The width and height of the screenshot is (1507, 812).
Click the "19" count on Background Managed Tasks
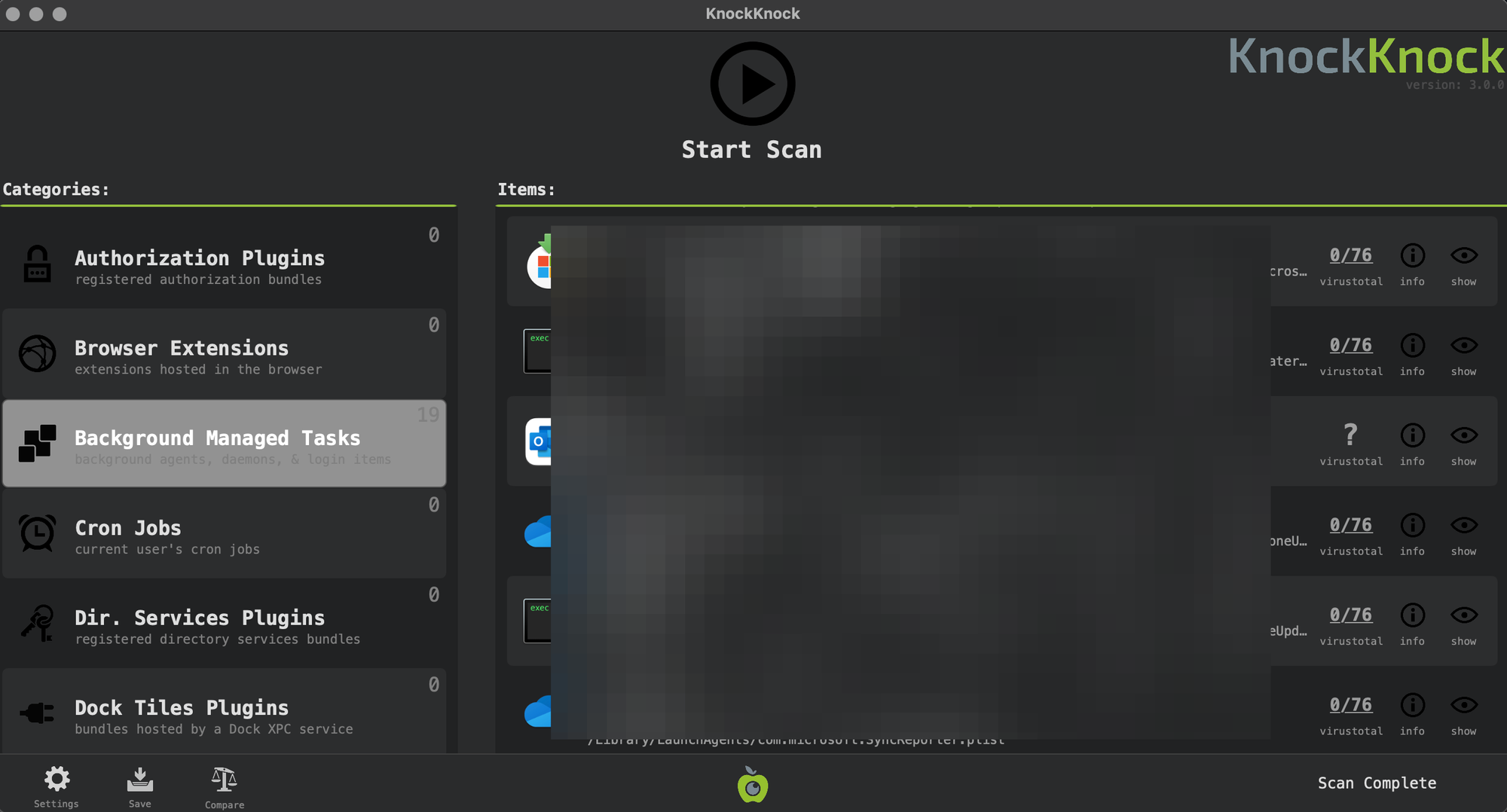428,414
